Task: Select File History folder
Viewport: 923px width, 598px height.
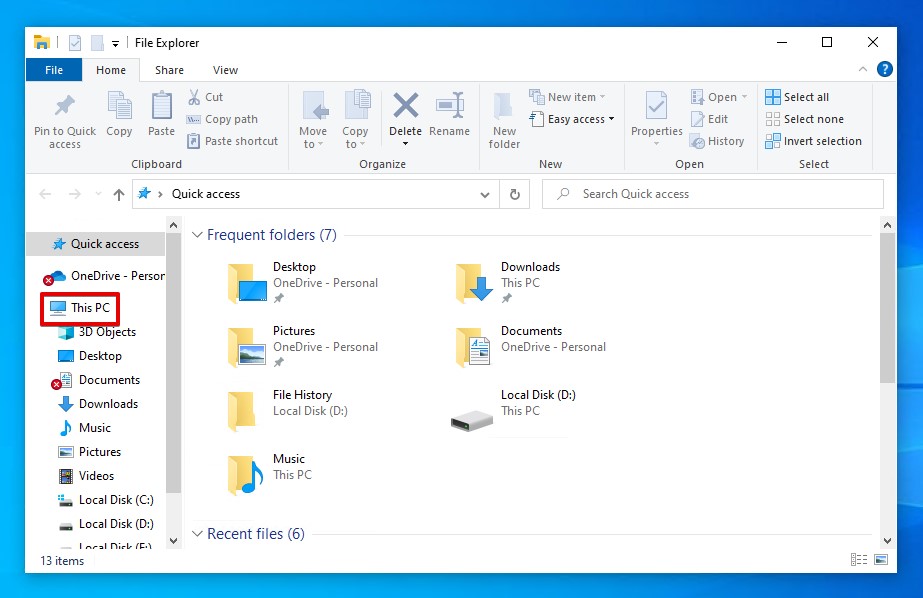Action: [288, 411]
